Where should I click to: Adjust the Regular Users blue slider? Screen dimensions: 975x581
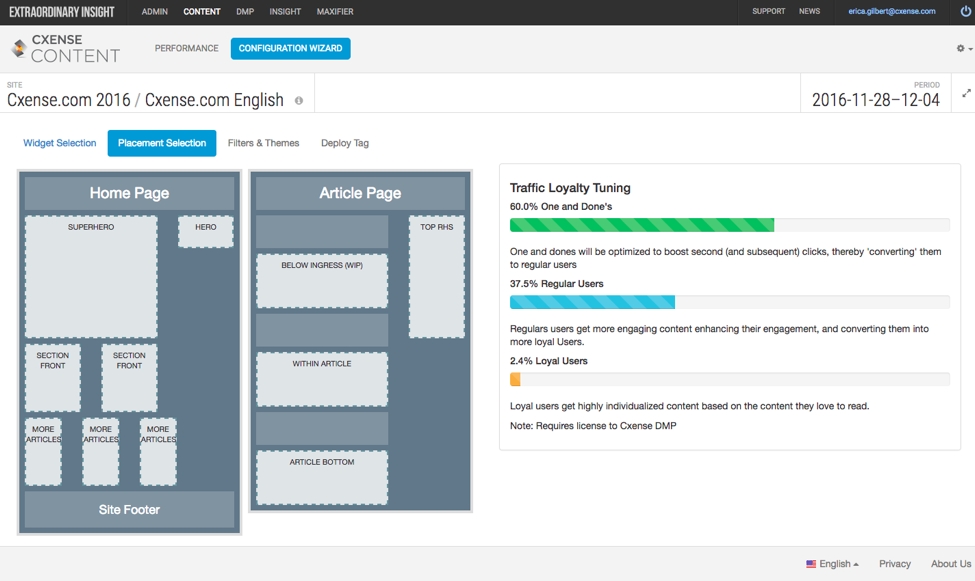[729, 302]
